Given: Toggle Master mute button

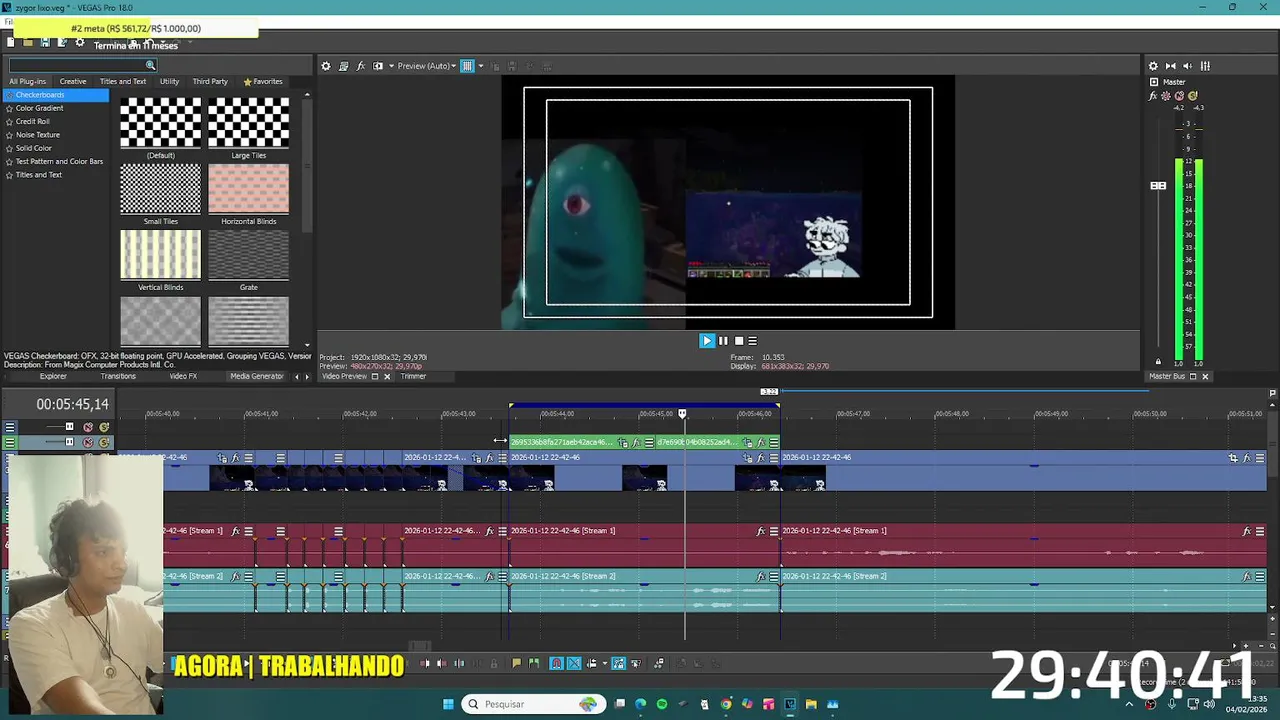Looking at the screenshot, I should tap(1179, 96).
